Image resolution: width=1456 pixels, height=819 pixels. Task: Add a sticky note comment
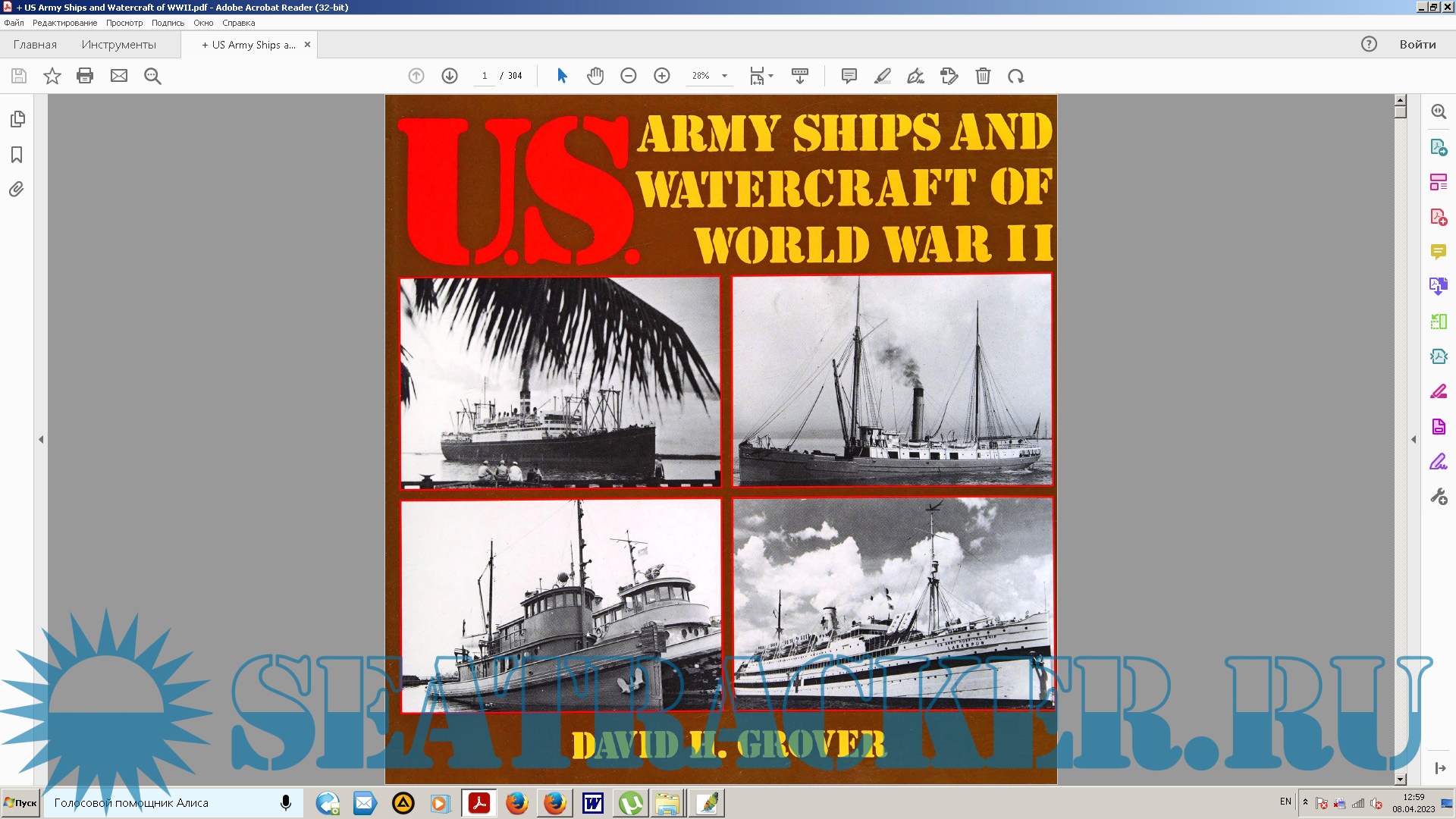click(849, 76)
